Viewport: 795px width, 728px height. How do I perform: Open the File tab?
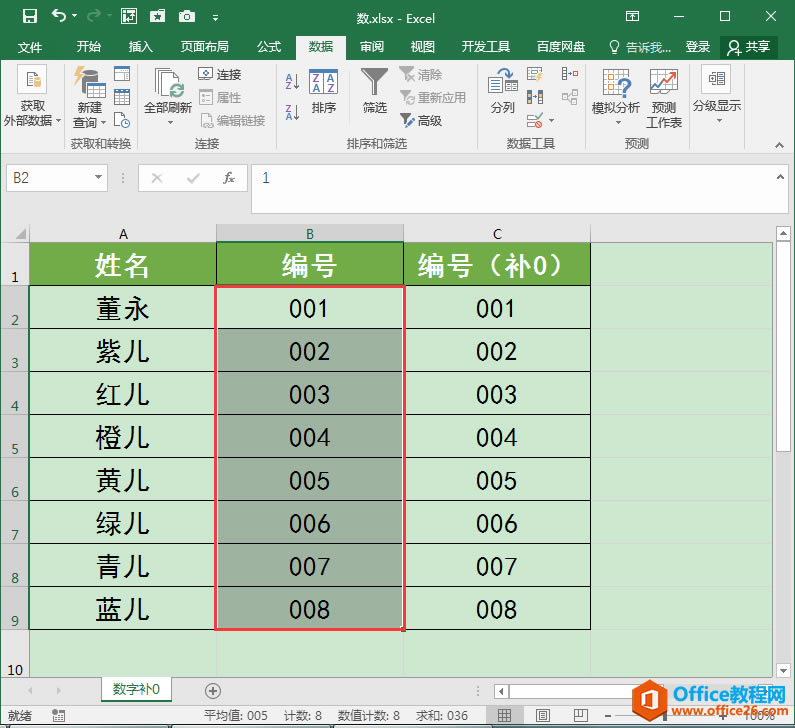tap(30, 47)
